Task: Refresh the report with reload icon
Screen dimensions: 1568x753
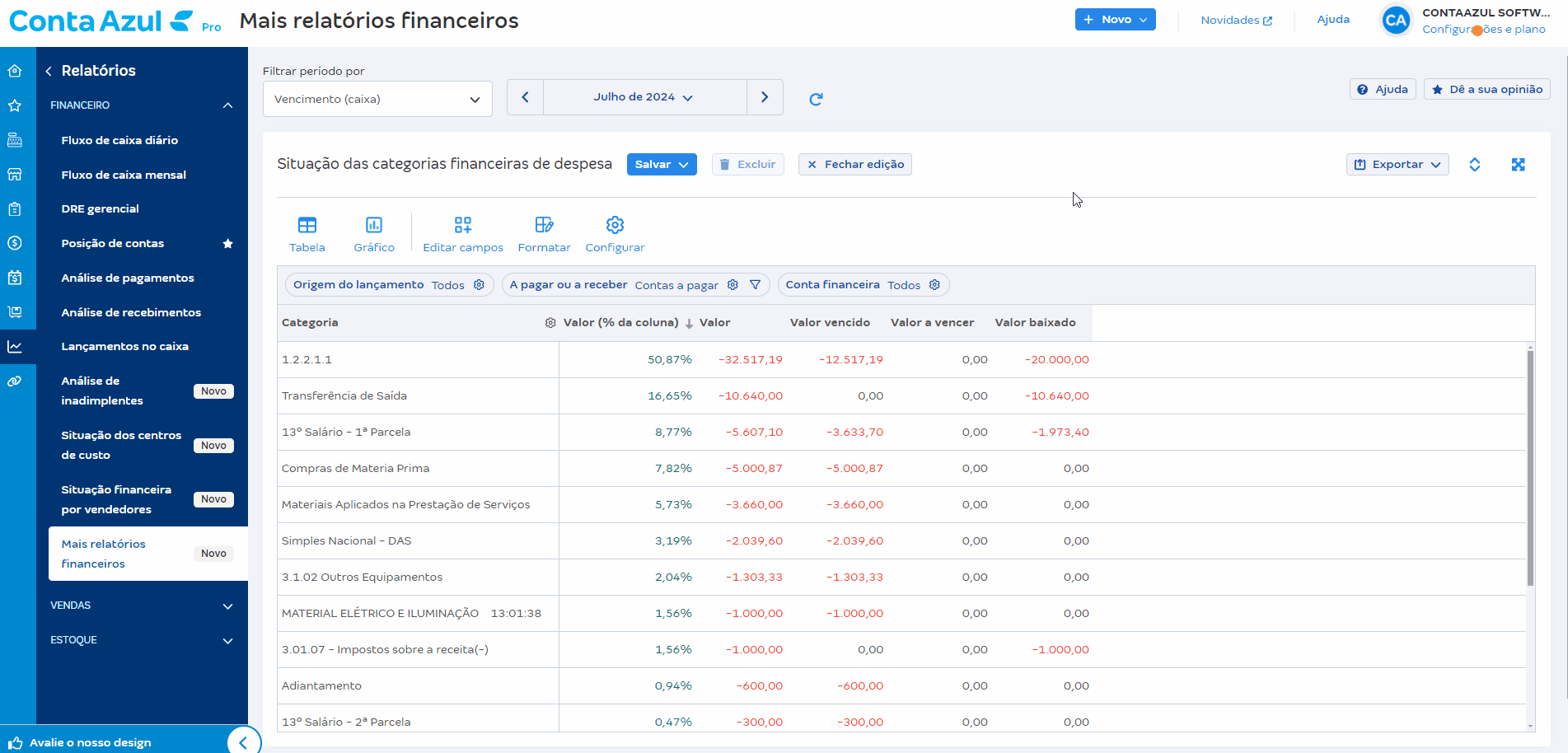Action: click(x=816, y=99)
